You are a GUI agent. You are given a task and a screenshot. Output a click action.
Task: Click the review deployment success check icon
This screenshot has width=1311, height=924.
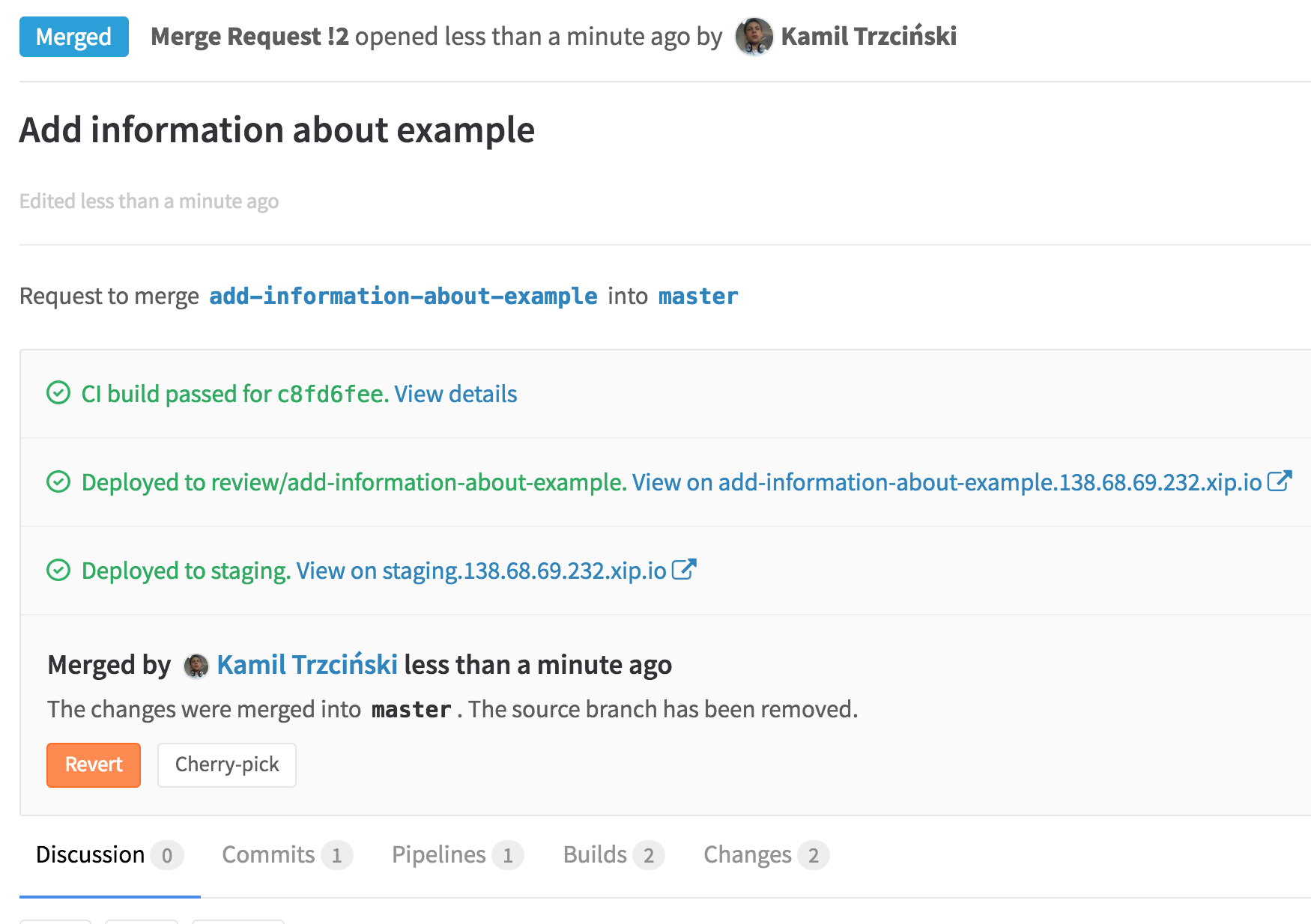[58, 481]
